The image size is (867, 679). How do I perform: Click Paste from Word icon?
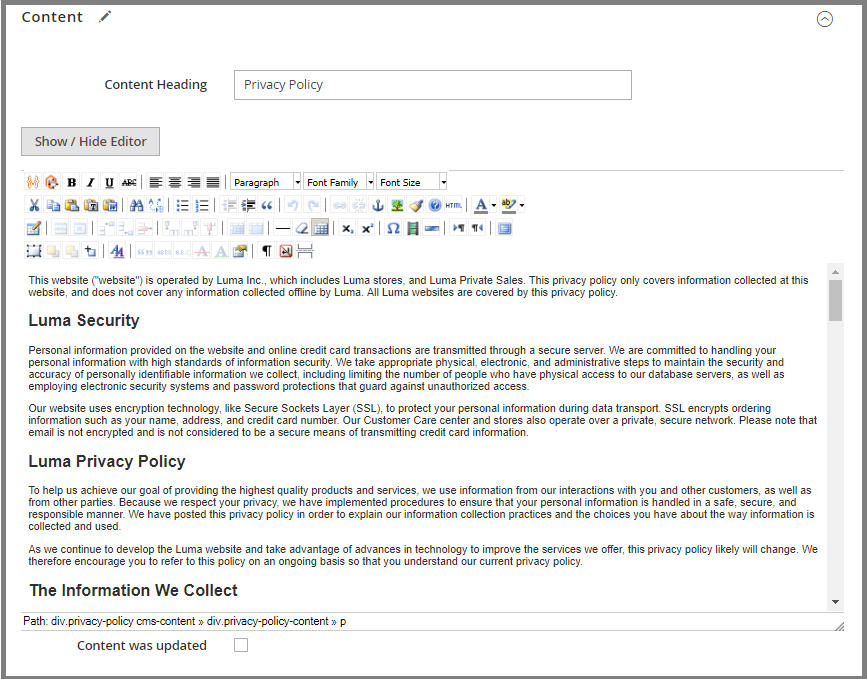pos(110,206)
